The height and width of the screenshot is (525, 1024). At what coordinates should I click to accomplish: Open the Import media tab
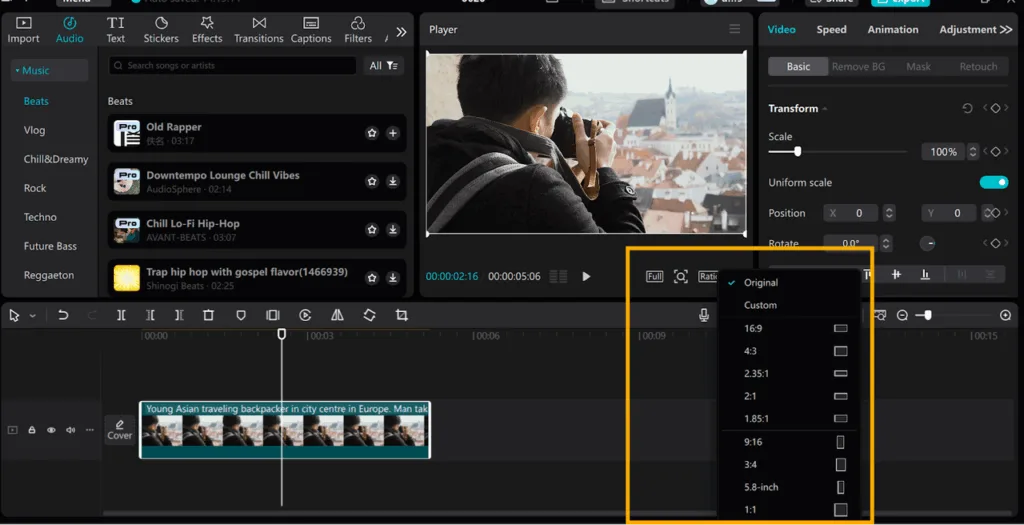pos(24,30)
